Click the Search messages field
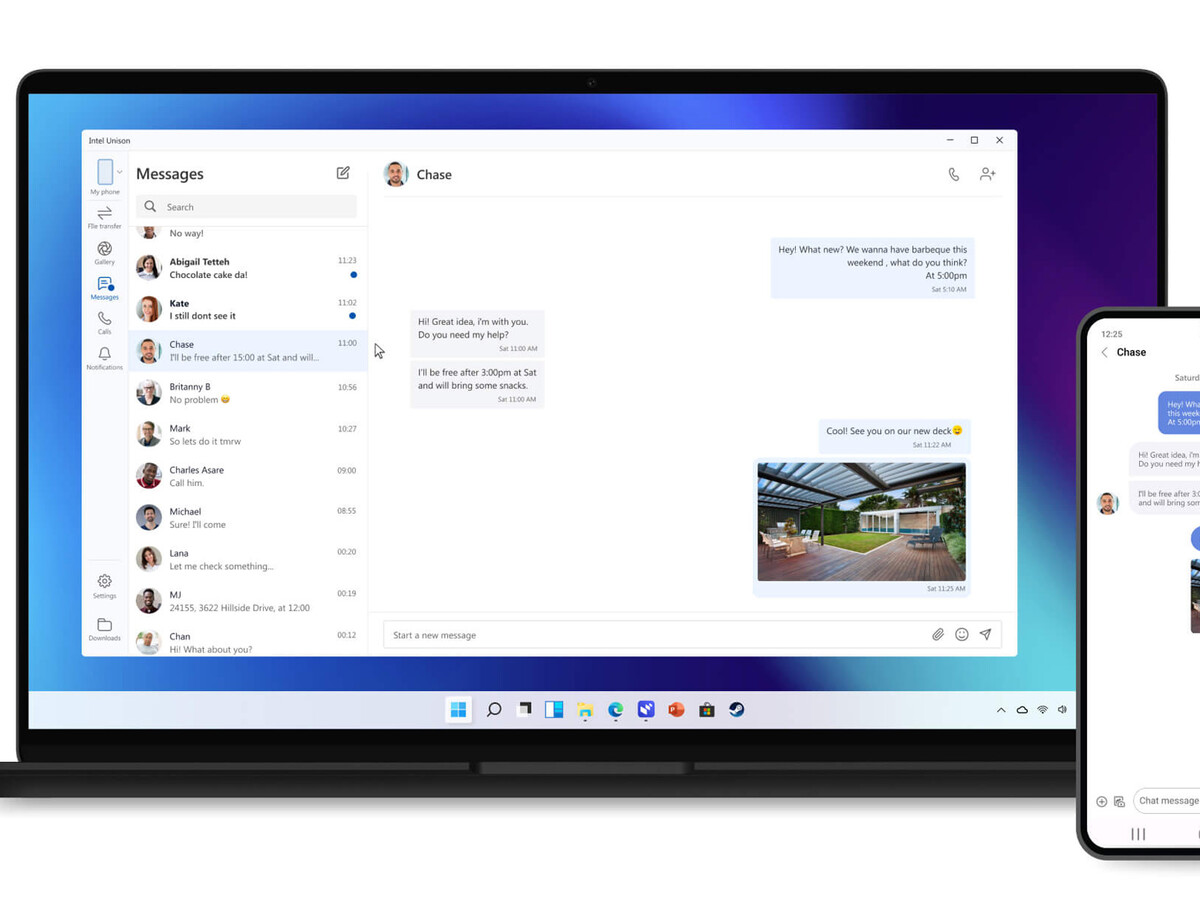 coord(246,207)
